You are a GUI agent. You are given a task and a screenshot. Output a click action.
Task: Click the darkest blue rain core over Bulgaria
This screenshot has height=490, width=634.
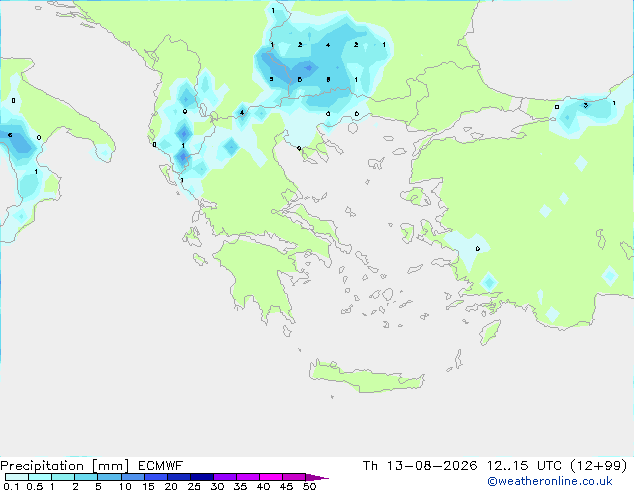(309, 68)
